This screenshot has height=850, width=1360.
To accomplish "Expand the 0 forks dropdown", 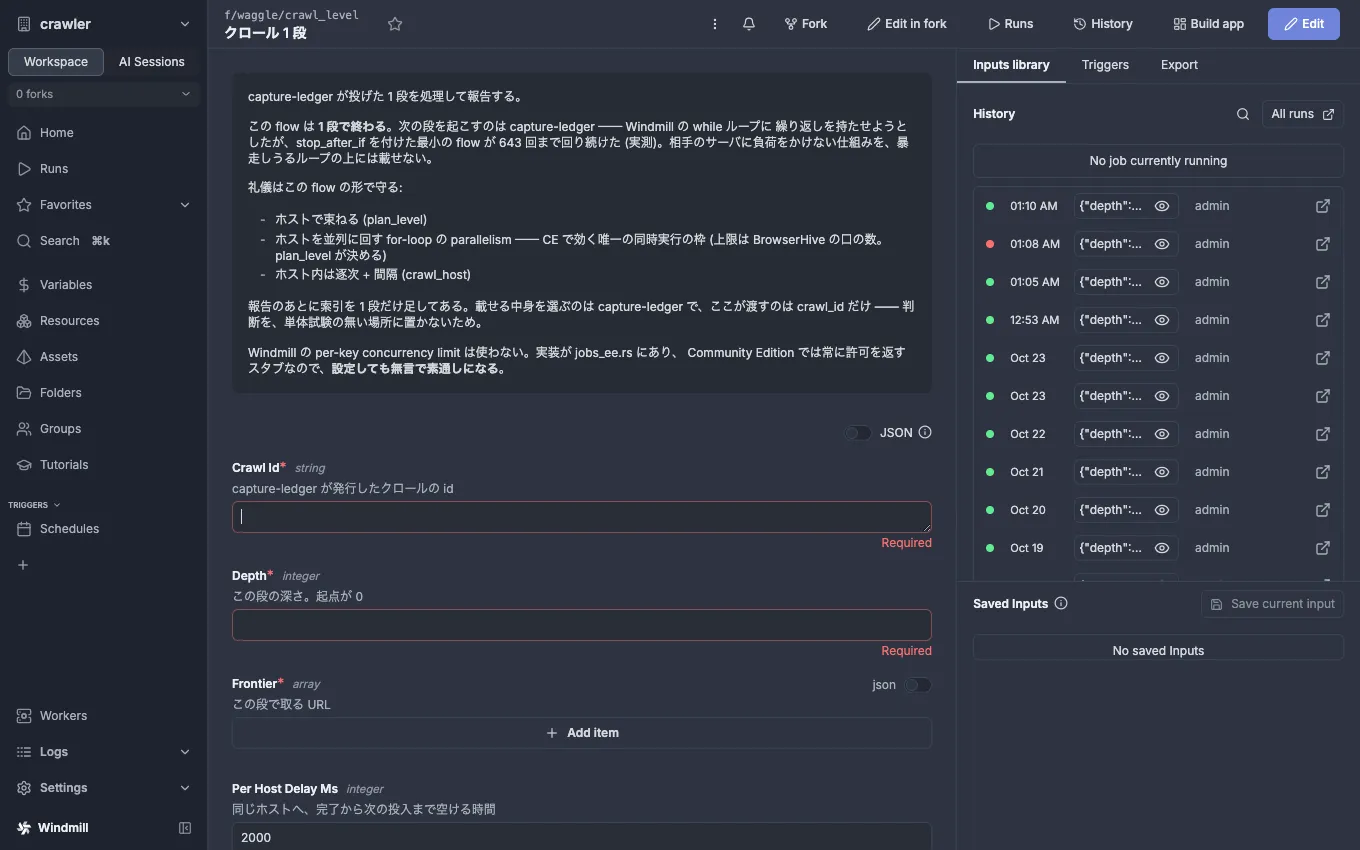I will 104,94.
